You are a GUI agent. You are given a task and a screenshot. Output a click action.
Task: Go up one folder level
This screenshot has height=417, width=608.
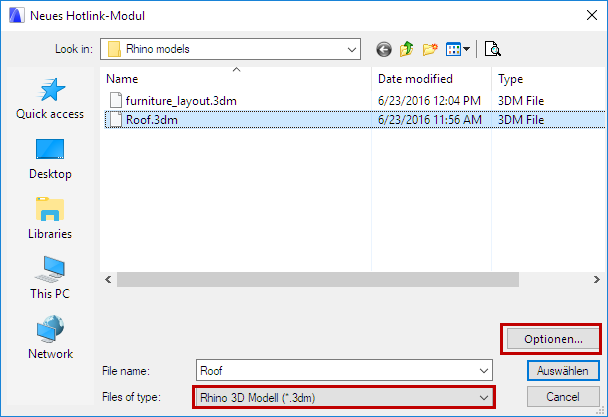[407, 49]
